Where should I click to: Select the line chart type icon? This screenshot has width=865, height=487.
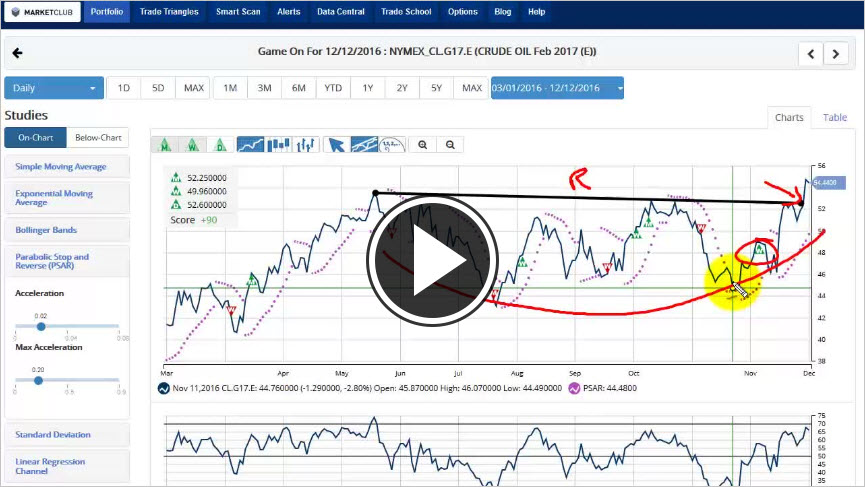coord(251,145)
